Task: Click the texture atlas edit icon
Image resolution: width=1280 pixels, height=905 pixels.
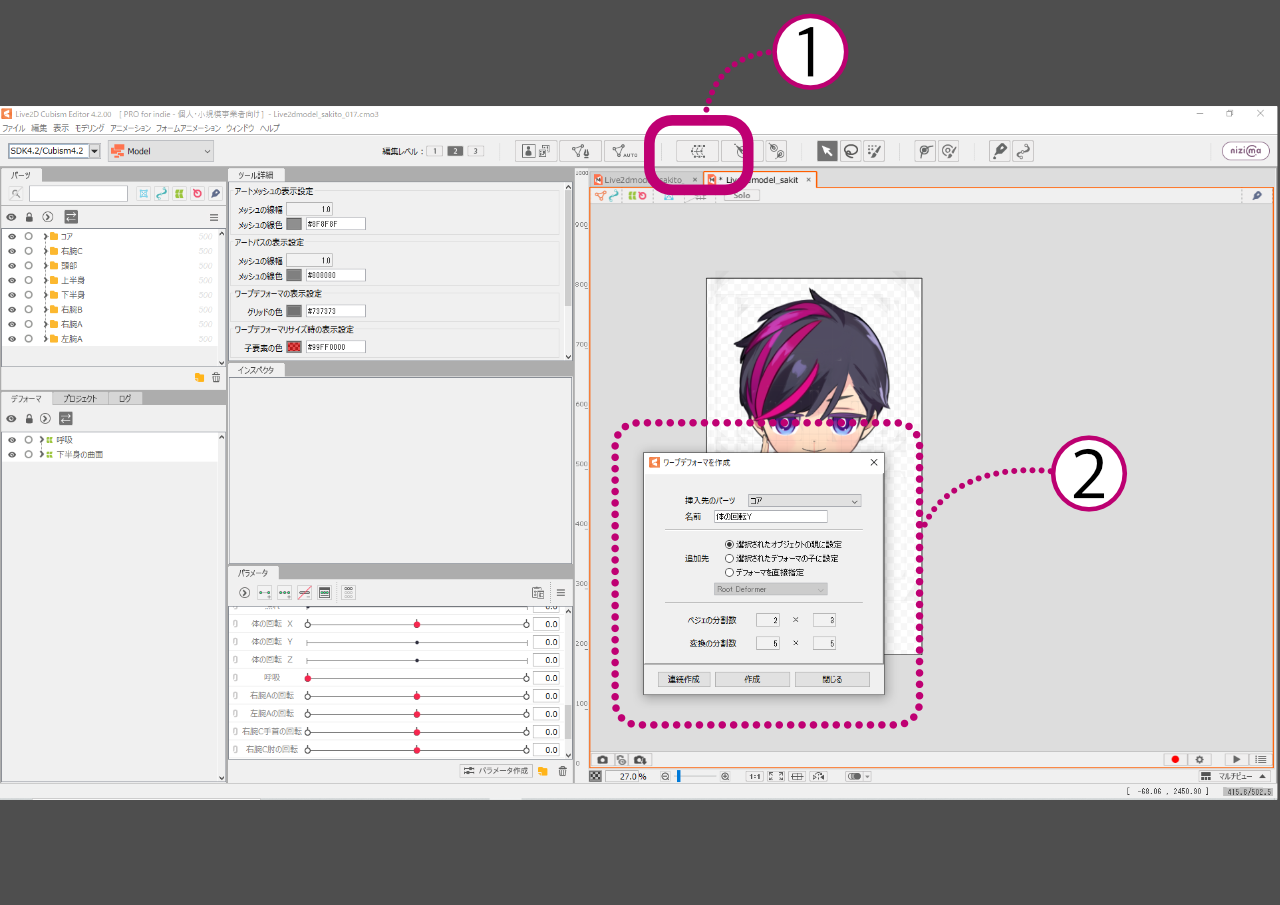Action: tap(537, 151)
